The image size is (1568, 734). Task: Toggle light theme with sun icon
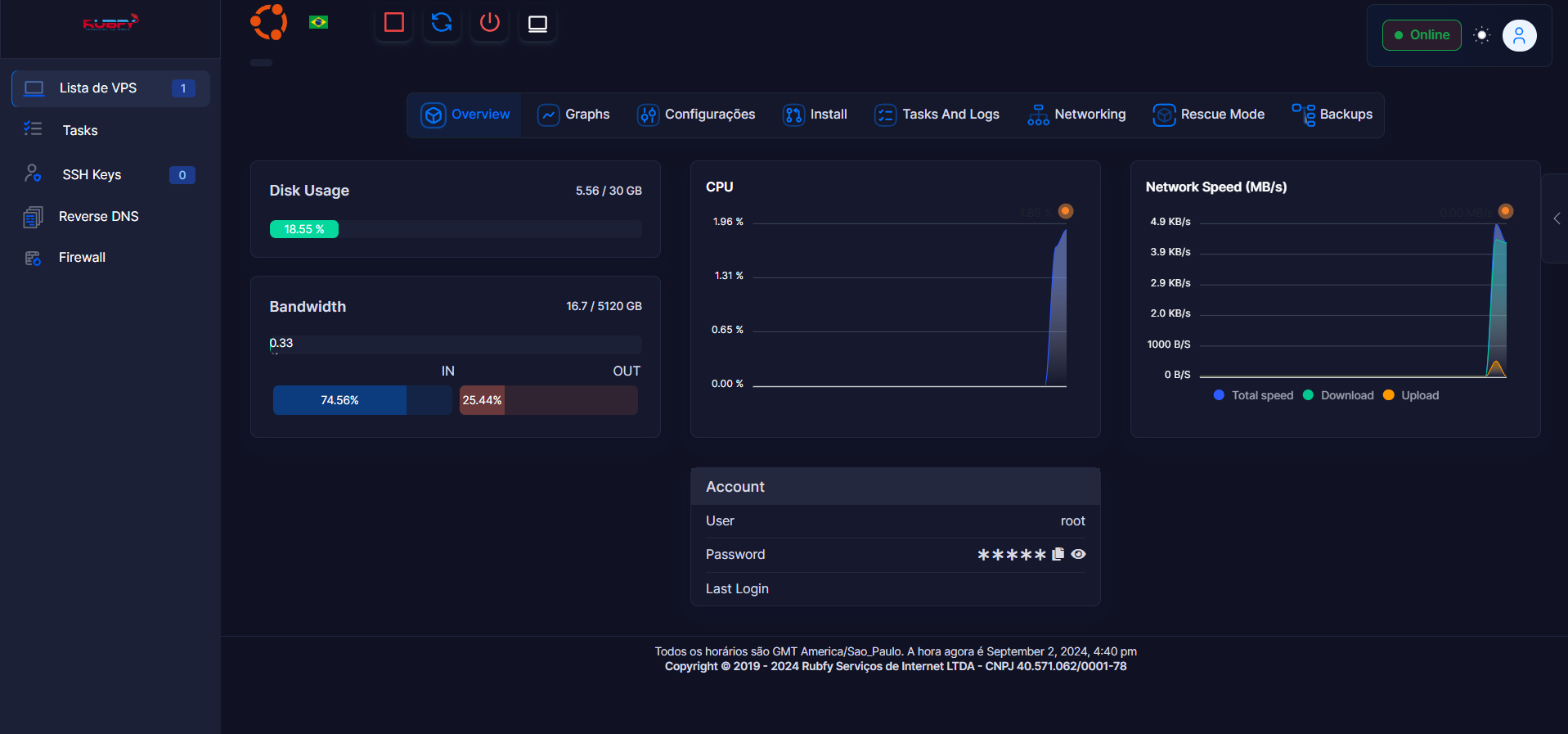[1481, 35]
